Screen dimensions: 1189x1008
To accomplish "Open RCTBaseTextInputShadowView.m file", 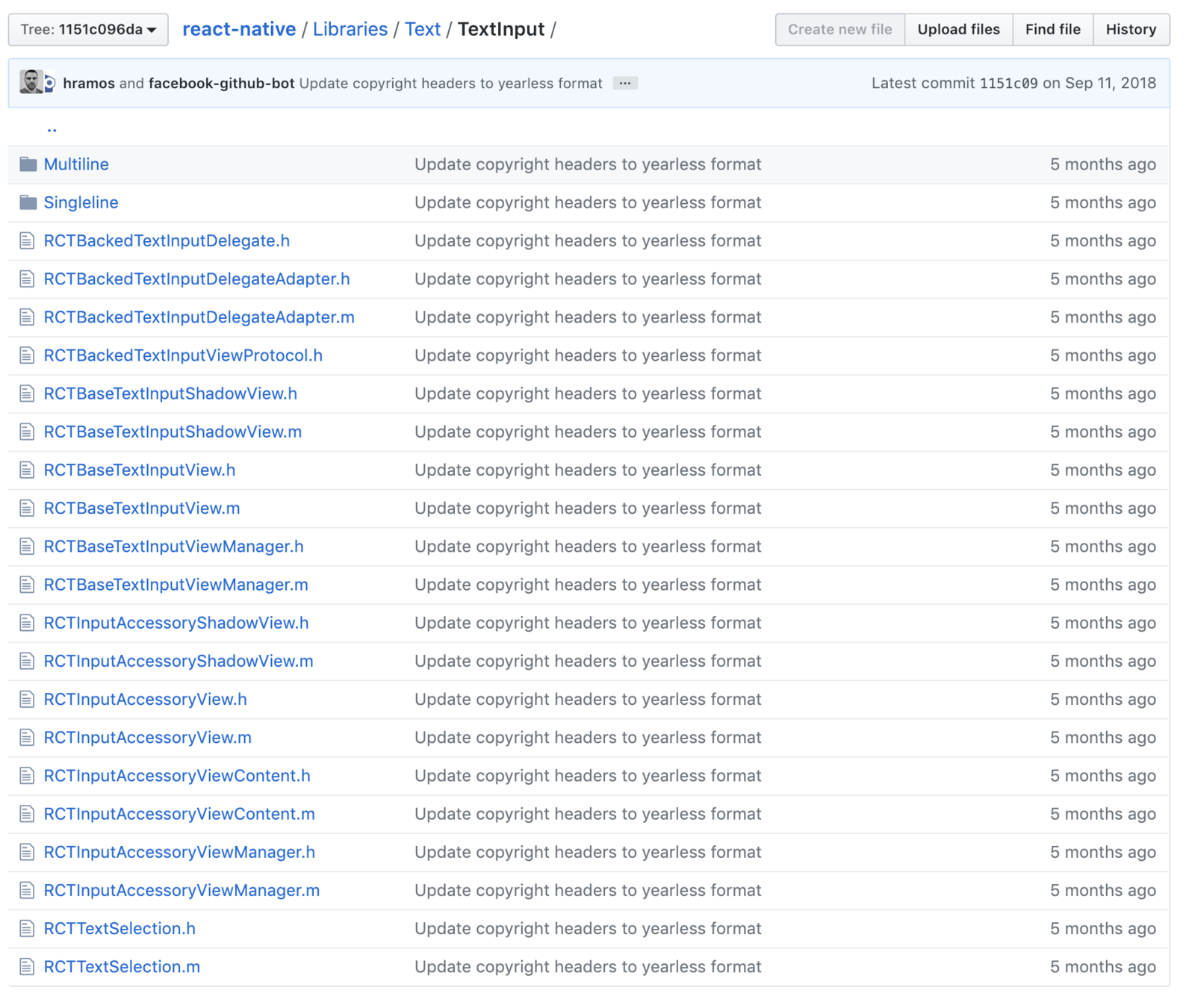I will click(173, 432).
